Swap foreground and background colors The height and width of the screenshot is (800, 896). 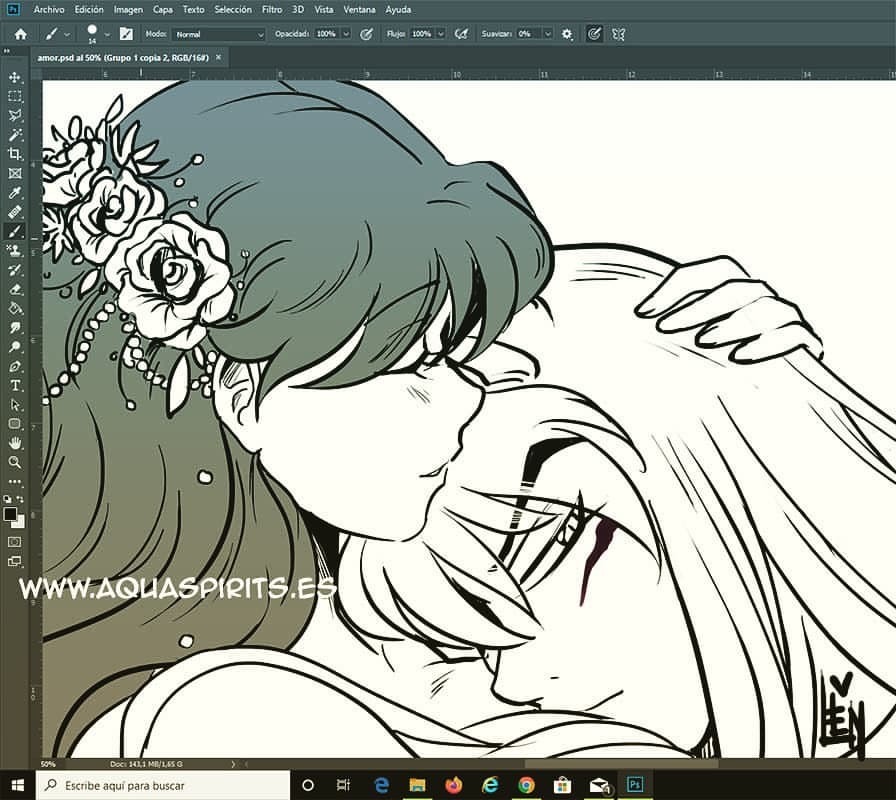pos(21,499)
